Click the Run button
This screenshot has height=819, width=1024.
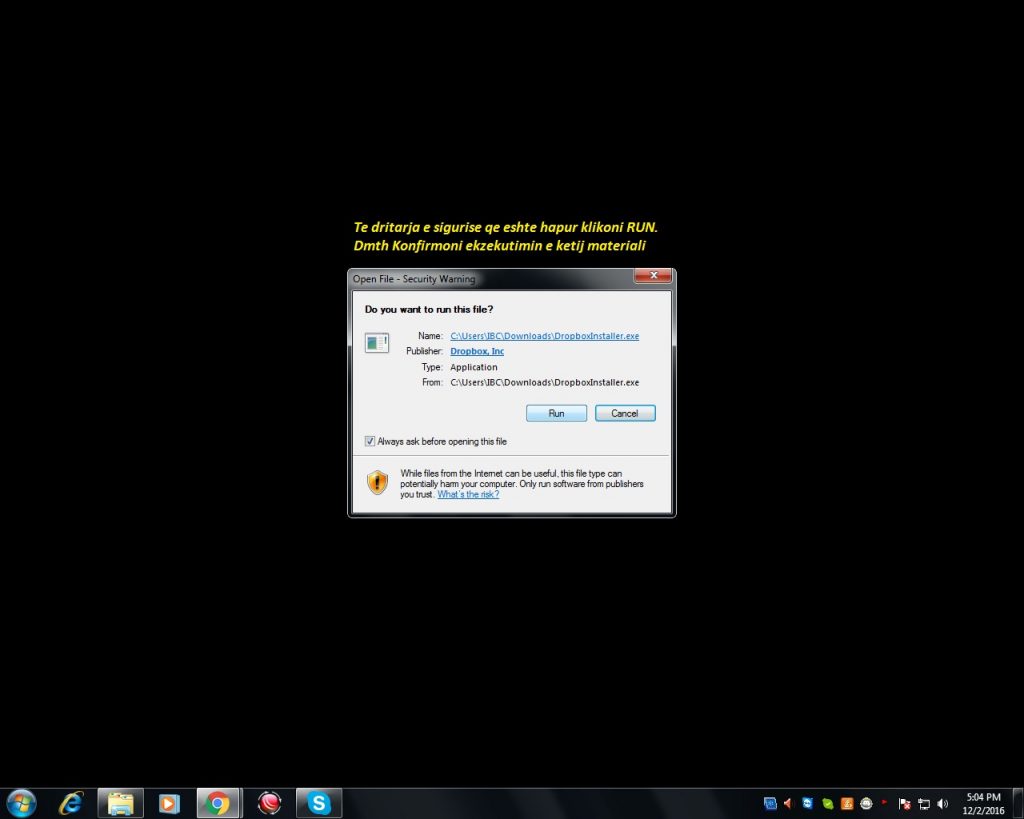[x=556, y=413]
